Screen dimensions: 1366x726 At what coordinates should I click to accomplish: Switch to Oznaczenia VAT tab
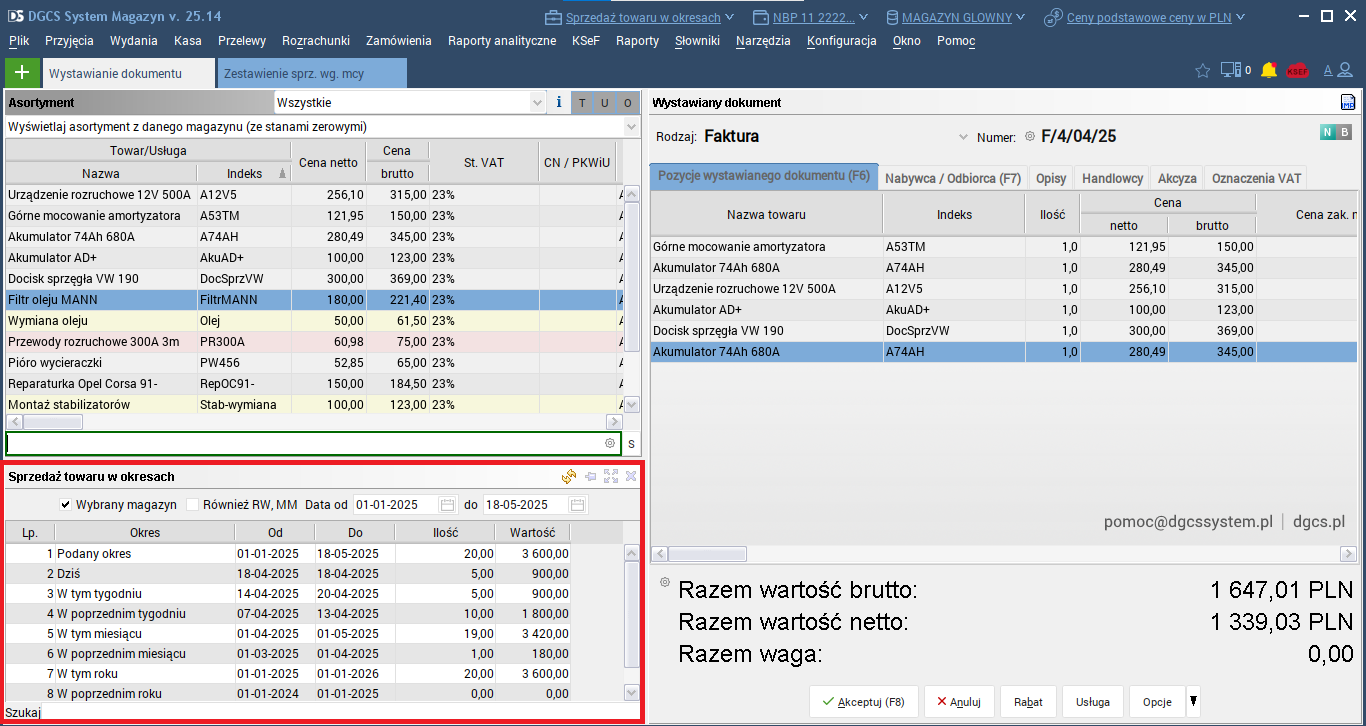1256,178
